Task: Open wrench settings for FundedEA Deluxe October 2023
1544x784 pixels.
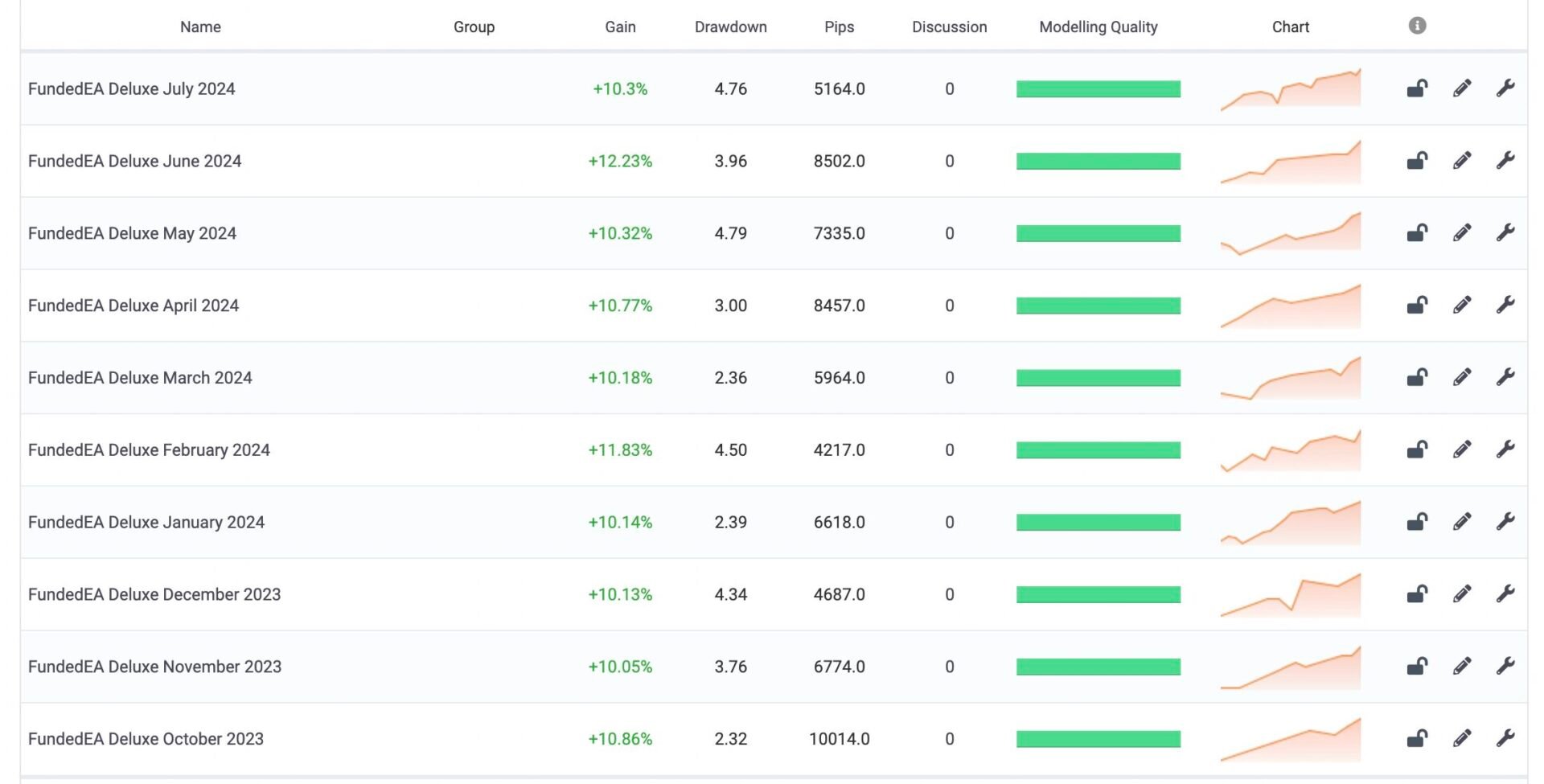Action: pos(1505,738)
